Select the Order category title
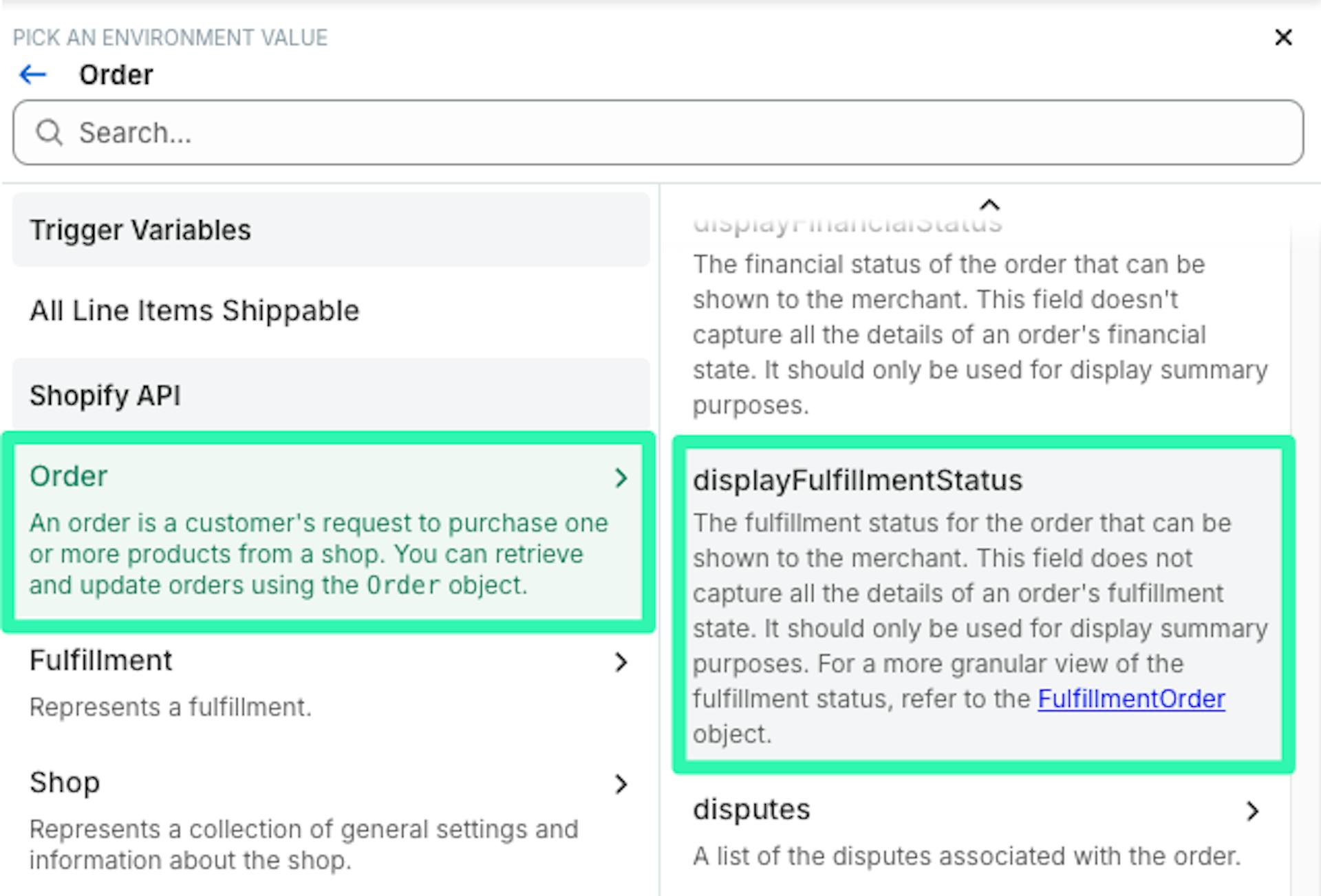This screenshot has height=896, width=1321. (69, 477)
